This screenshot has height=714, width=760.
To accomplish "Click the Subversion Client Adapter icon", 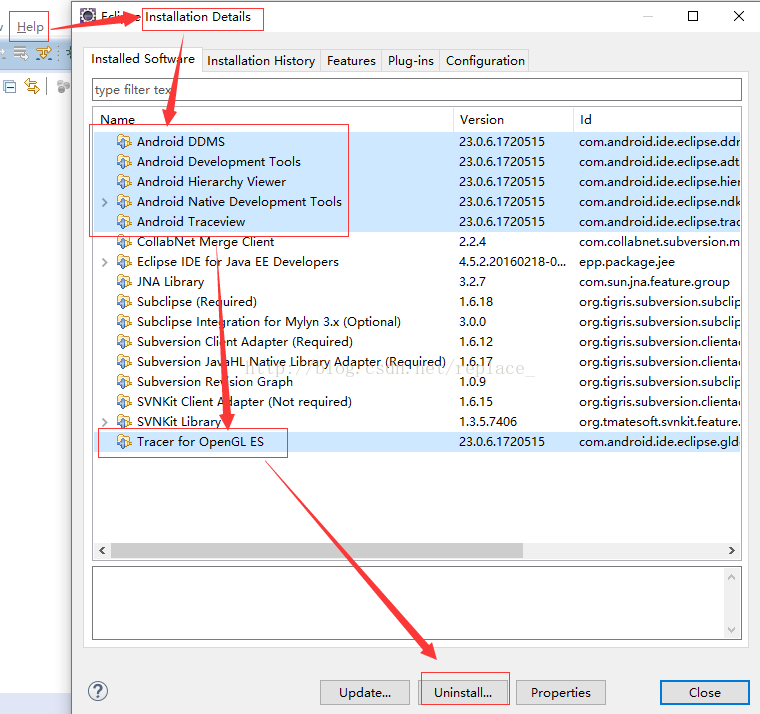I will click(124, 342).
